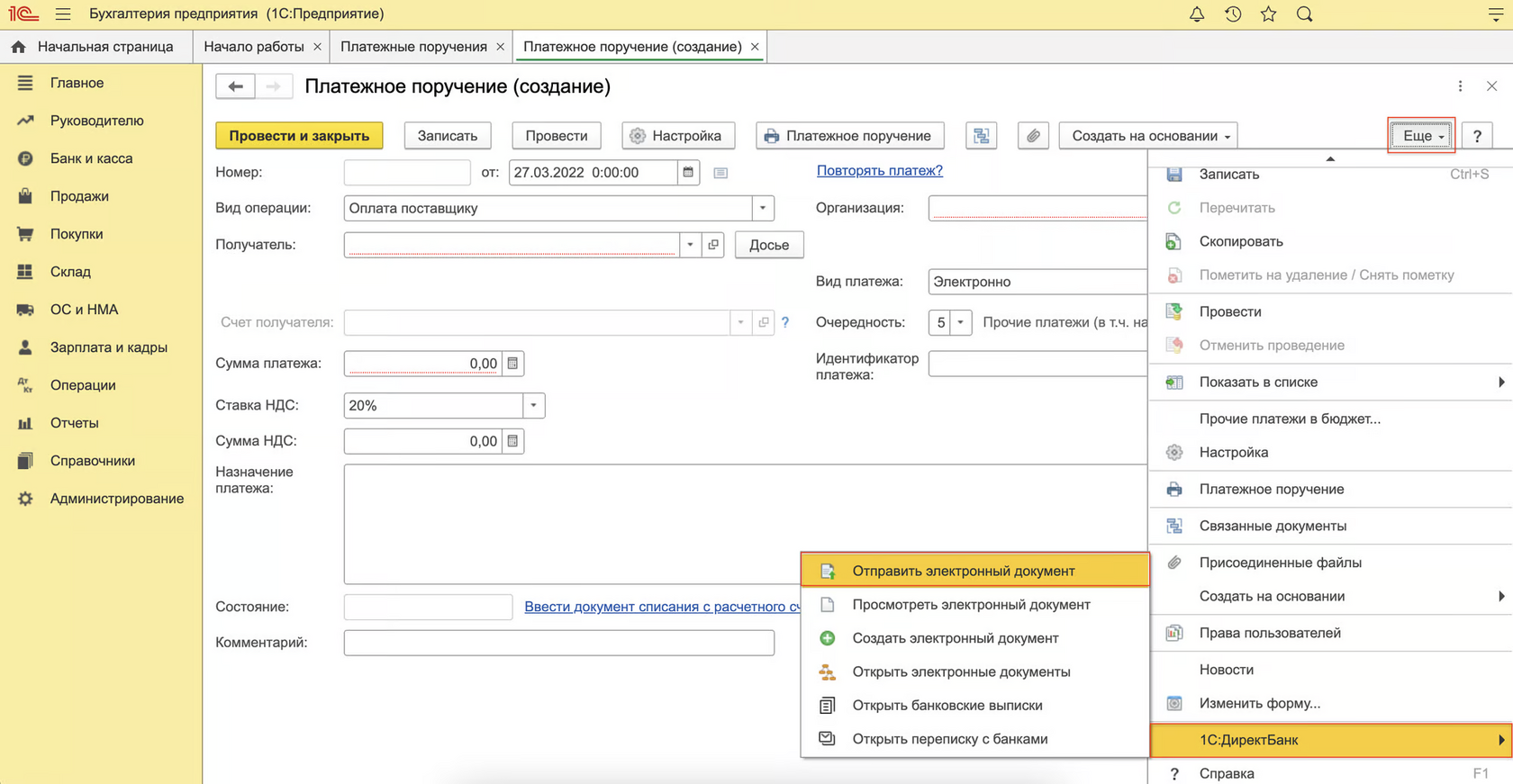Follow Ввести документ списания link
The width and height of the screenshot is (1513, 784).
[663, 607]
